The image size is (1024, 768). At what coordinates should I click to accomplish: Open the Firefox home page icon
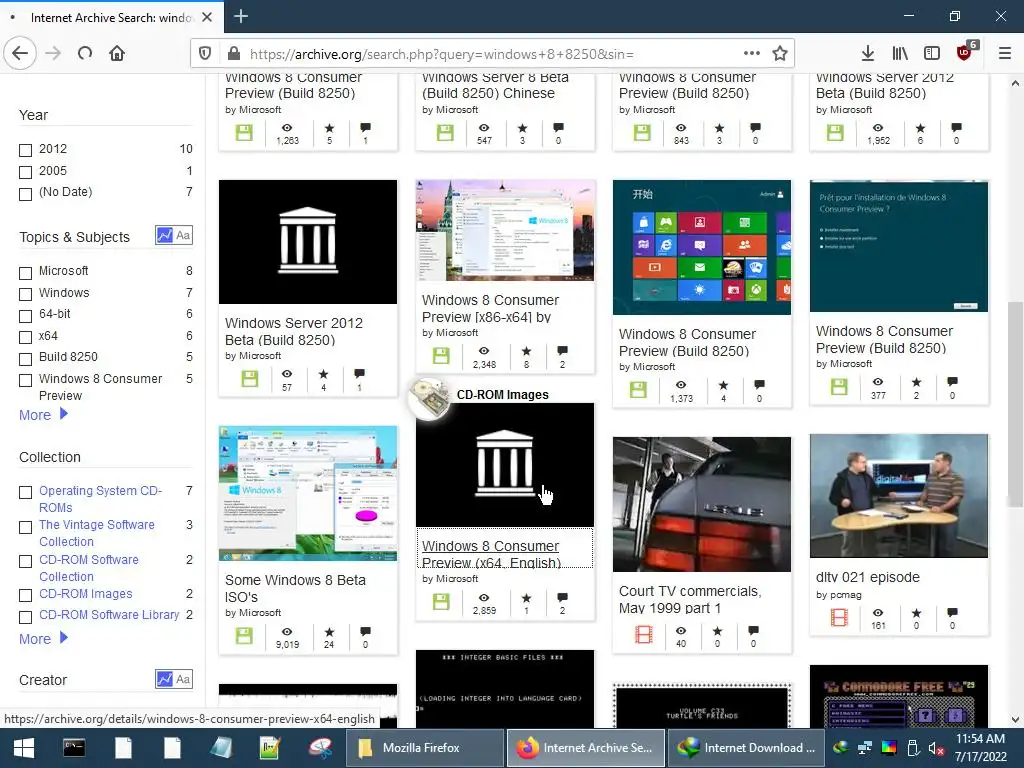click(117, 53)
